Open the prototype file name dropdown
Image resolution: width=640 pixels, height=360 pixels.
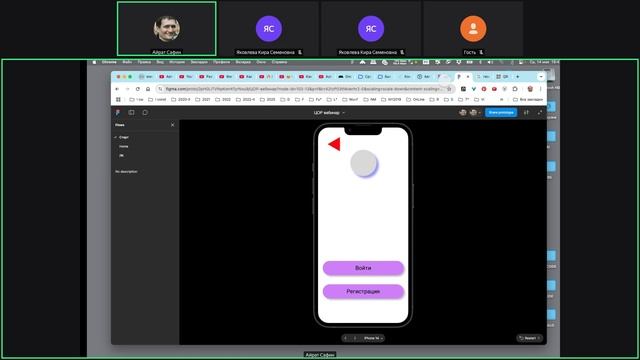coord(329,113)
